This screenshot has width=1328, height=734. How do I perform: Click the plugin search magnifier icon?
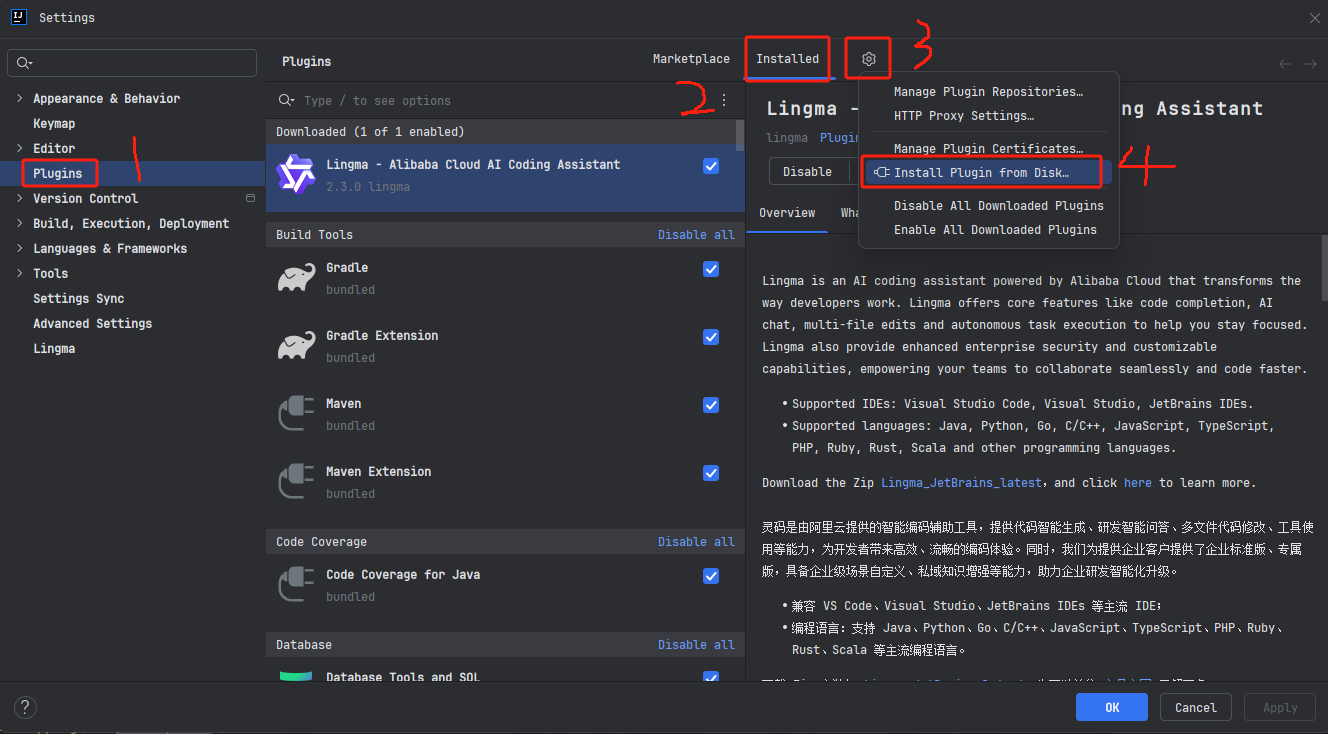coord(286,100)
